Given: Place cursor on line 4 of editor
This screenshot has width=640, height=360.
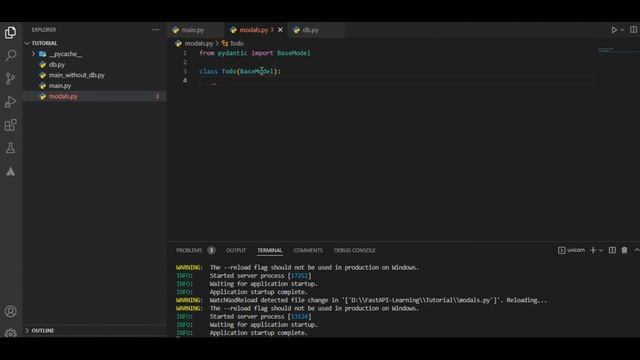Looking at the screenshot, I should (x=396, y=80).
